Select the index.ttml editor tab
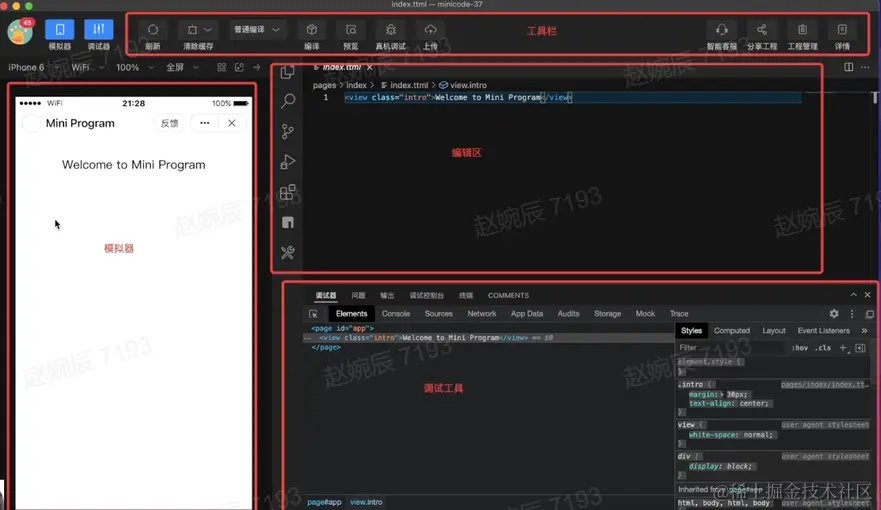Image resolution: width=881 pixels, height=510 pixels. (x=341, y=67)
